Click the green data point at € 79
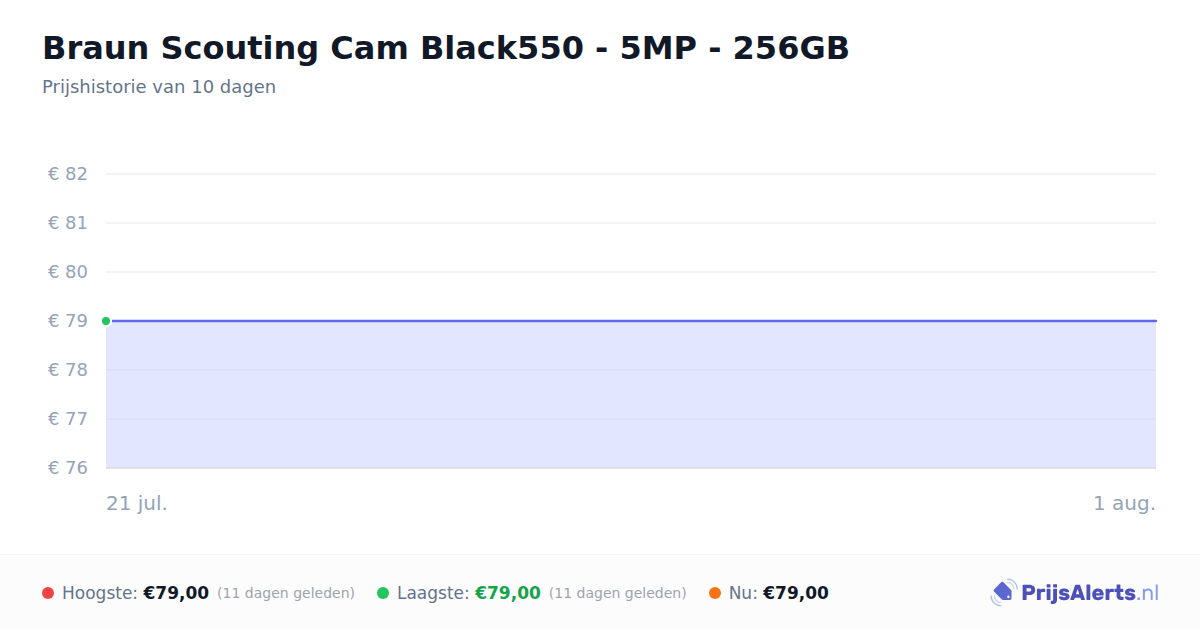Screen dimensions: 1200x630 (106, 321)
